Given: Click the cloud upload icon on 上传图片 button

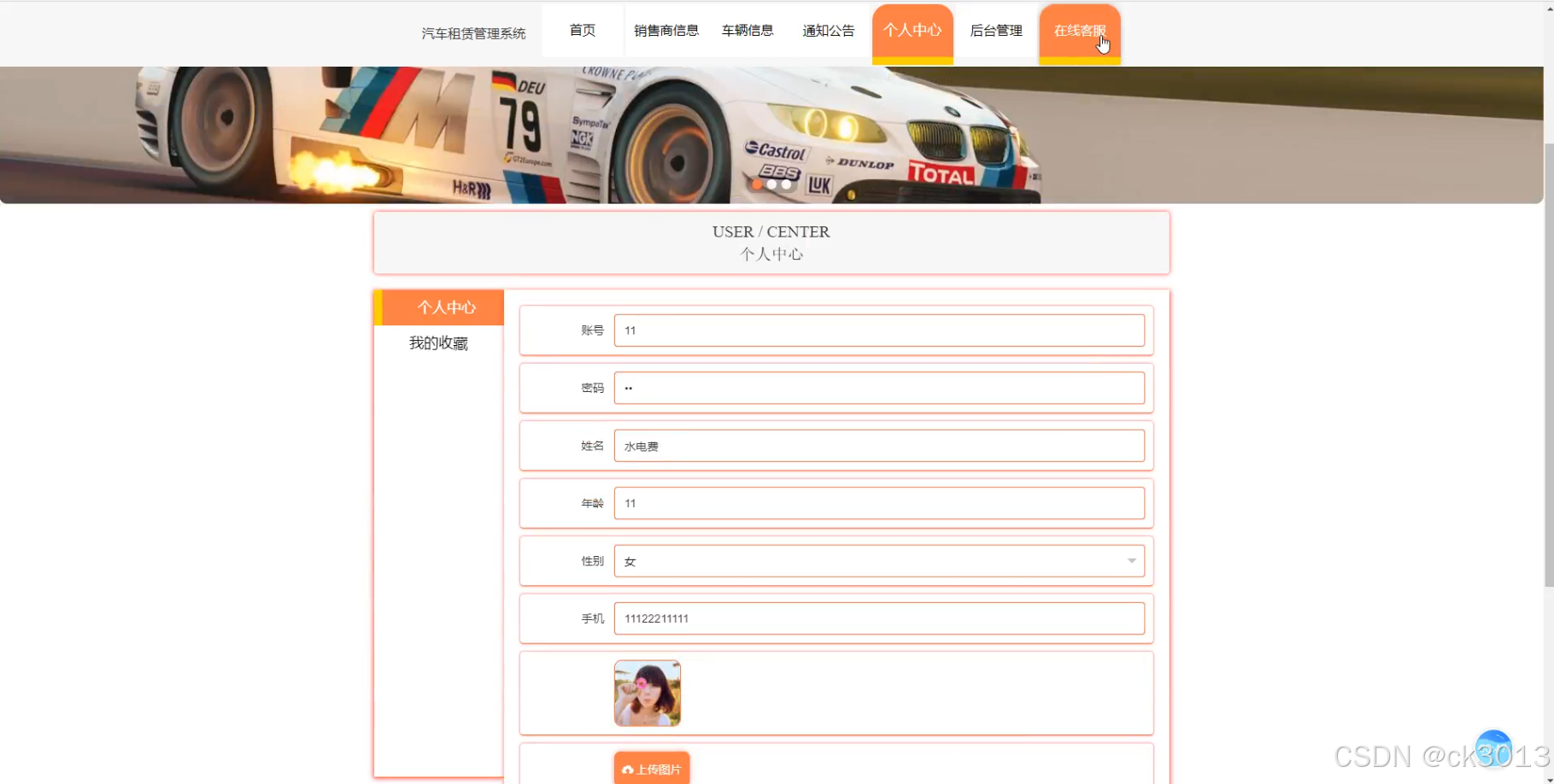Looking at the screenshot, I should (x=630, y=768).
